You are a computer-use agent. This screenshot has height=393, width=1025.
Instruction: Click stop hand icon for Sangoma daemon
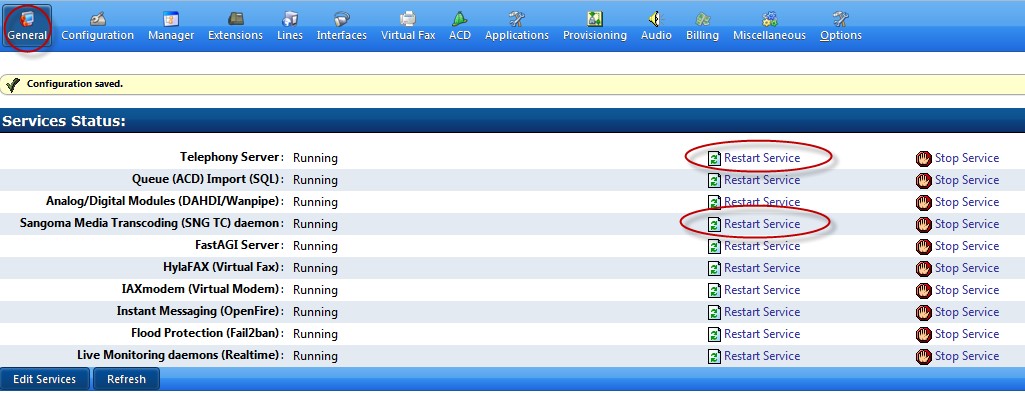[x=923, y=224]
